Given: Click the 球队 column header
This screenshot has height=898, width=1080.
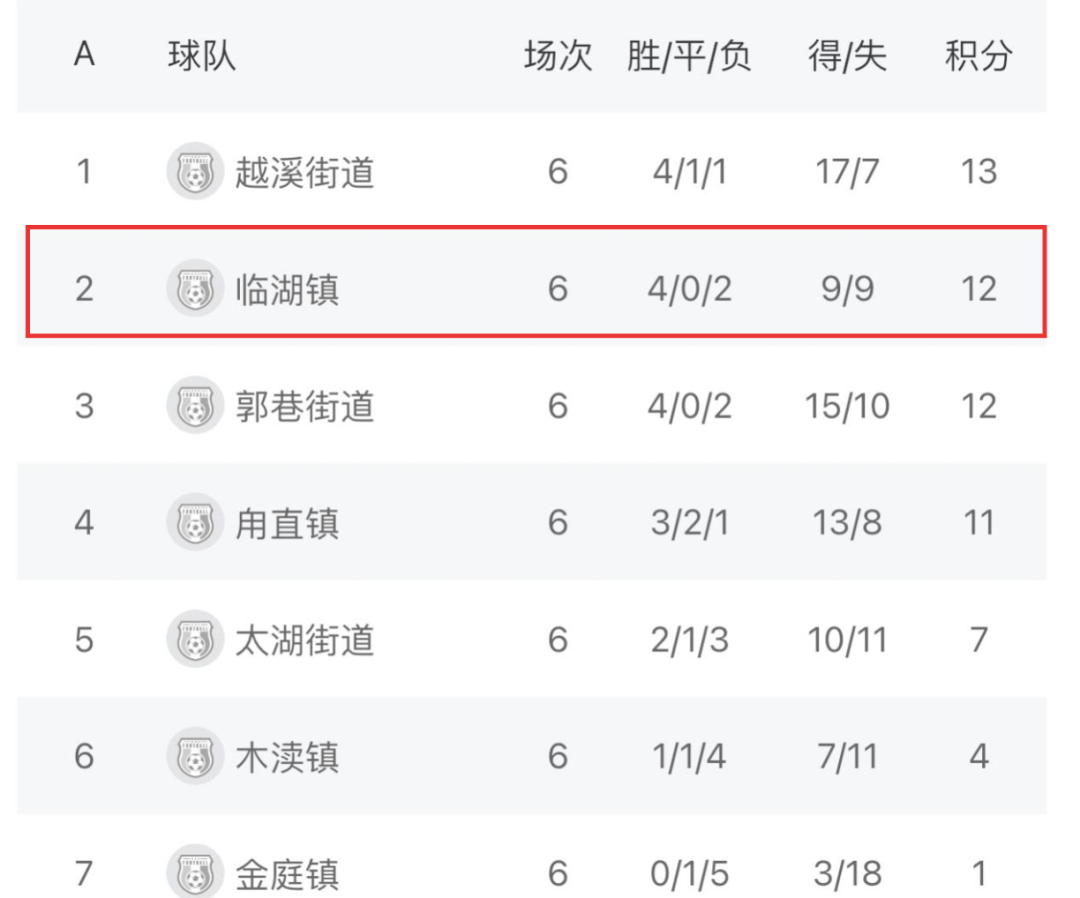Looking at the screenshot, I should [202, 56].
